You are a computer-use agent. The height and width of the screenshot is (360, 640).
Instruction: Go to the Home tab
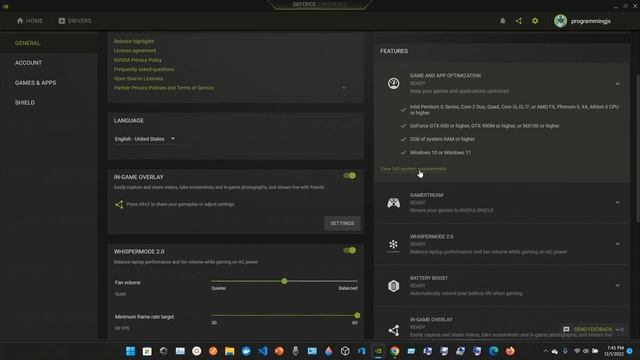(29, 21)
